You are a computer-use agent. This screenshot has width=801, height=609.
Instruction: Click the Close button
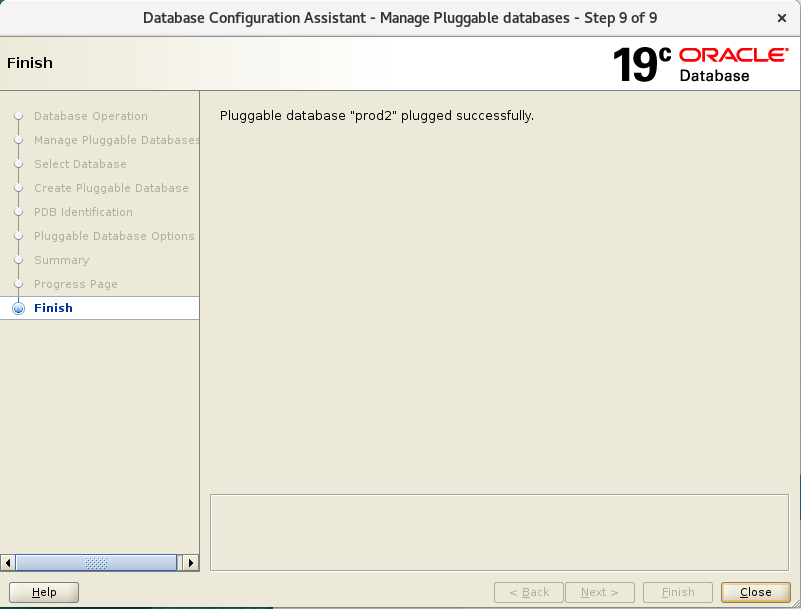click(x=756, y=592)
